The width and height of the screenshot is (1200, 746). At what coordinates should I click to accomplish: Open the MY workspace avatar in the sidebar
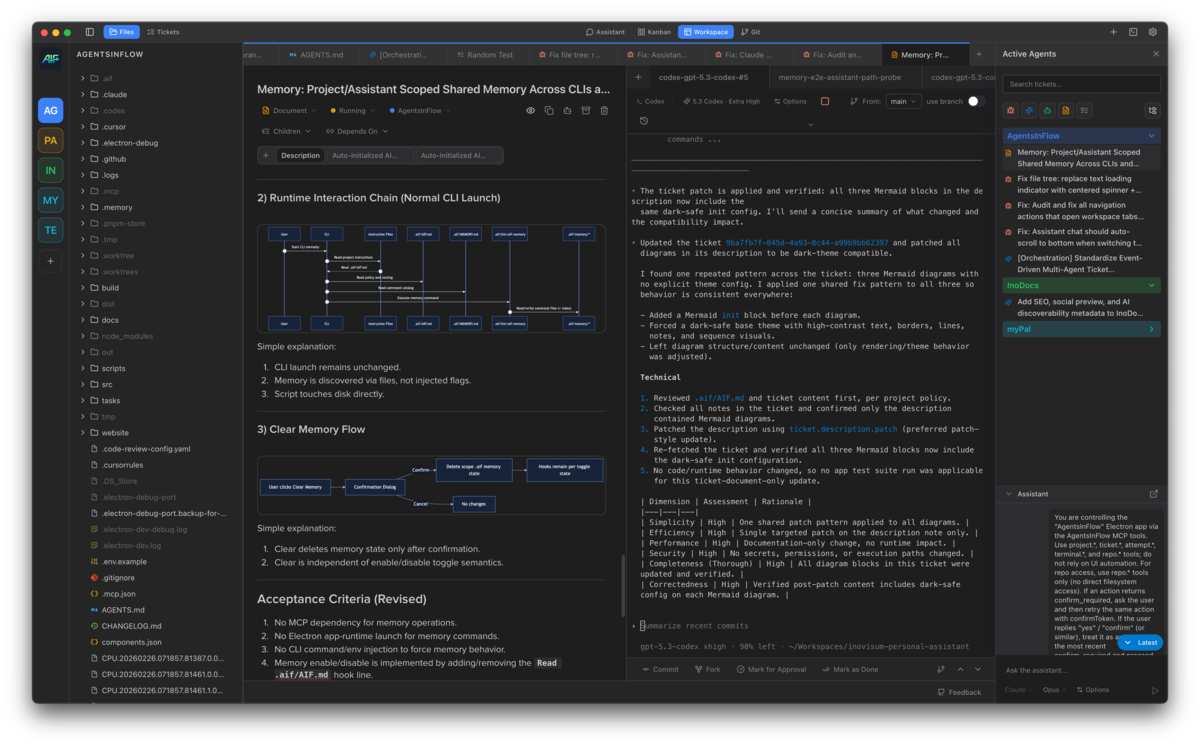[x=50, y=200]
